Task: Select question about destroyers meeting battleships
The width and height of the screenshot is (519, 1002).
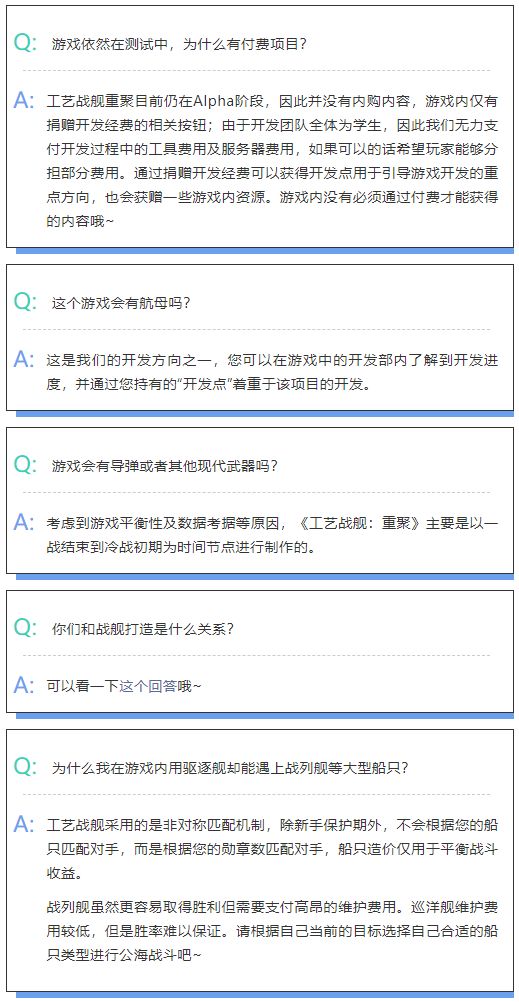Action: tap(230, 768)
